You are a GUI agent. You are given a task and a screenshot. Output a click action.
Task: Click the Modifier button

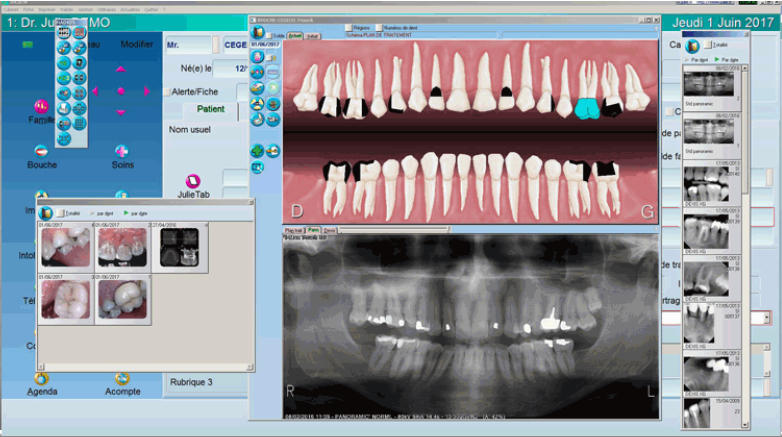[x=137, y=44]
